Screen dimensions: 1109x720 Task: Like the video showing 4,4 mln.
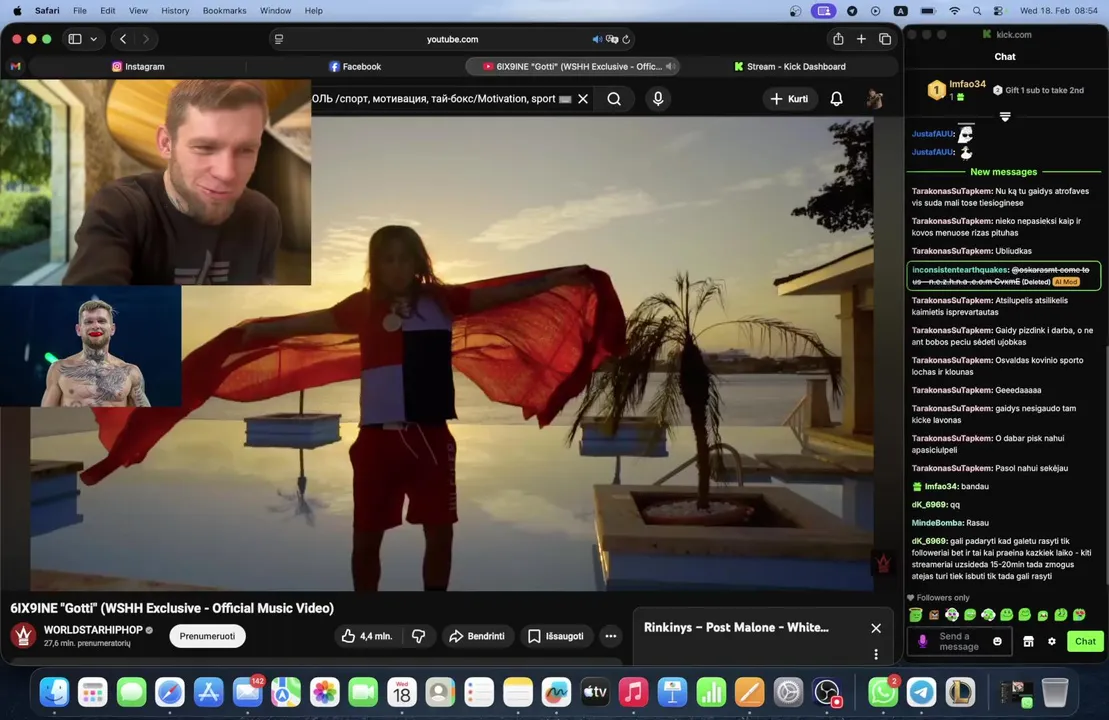367,636
